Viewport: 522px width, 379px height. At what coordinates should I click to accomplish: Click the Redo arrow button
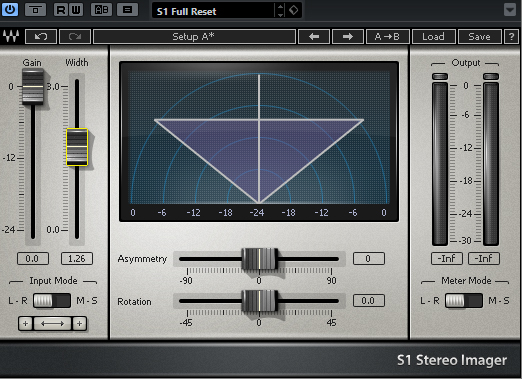pyautogui.click(x=75, y=37)
